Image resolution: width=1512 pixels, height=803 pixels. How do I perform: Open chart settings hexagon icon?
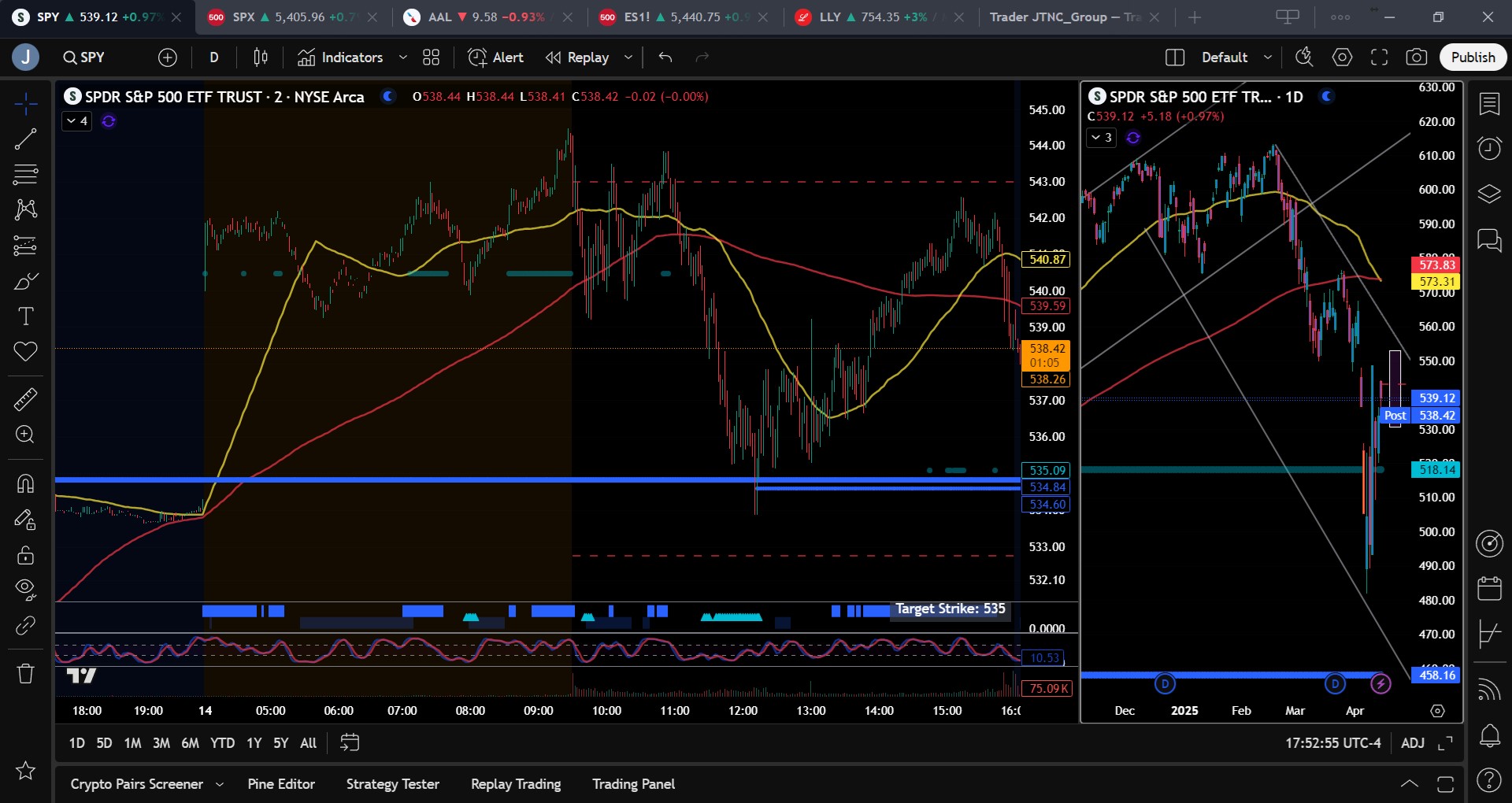[x=1342, y=57]
